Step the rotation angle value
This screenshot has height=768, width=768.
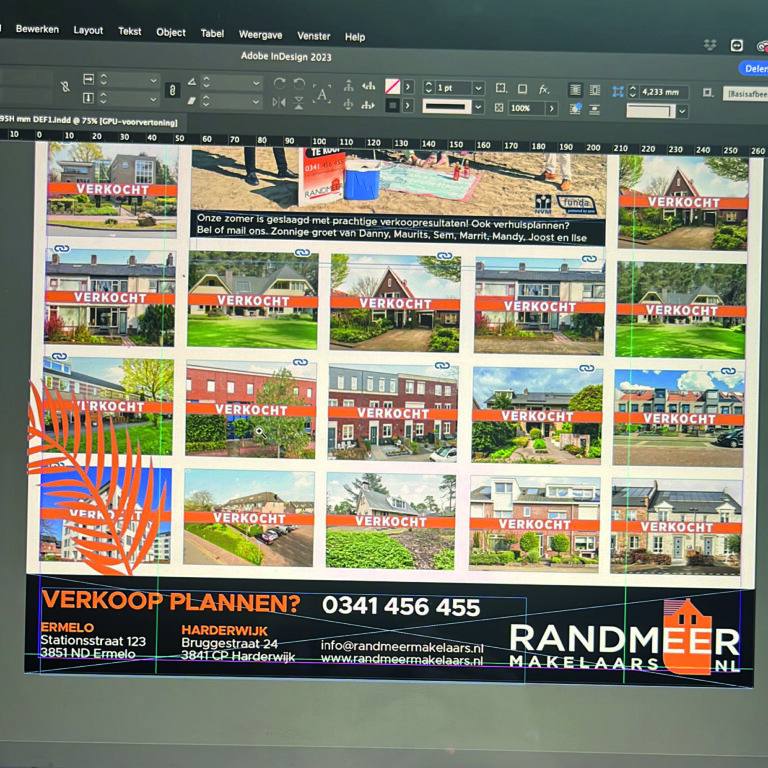pos(206,82)
